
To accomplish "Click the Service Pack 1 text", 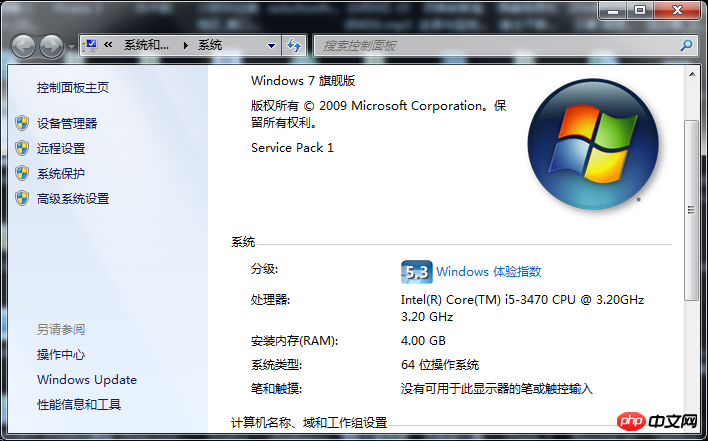I will [x=292, y=148].
